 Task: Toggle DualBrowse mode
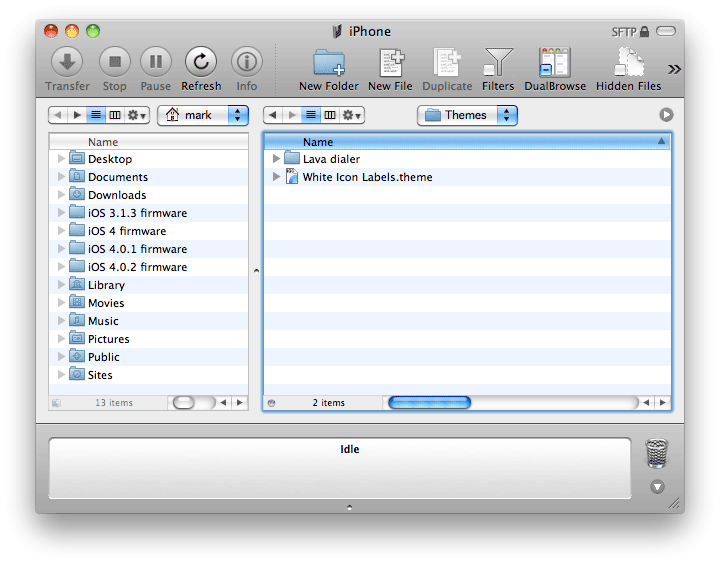click(554, 63)
